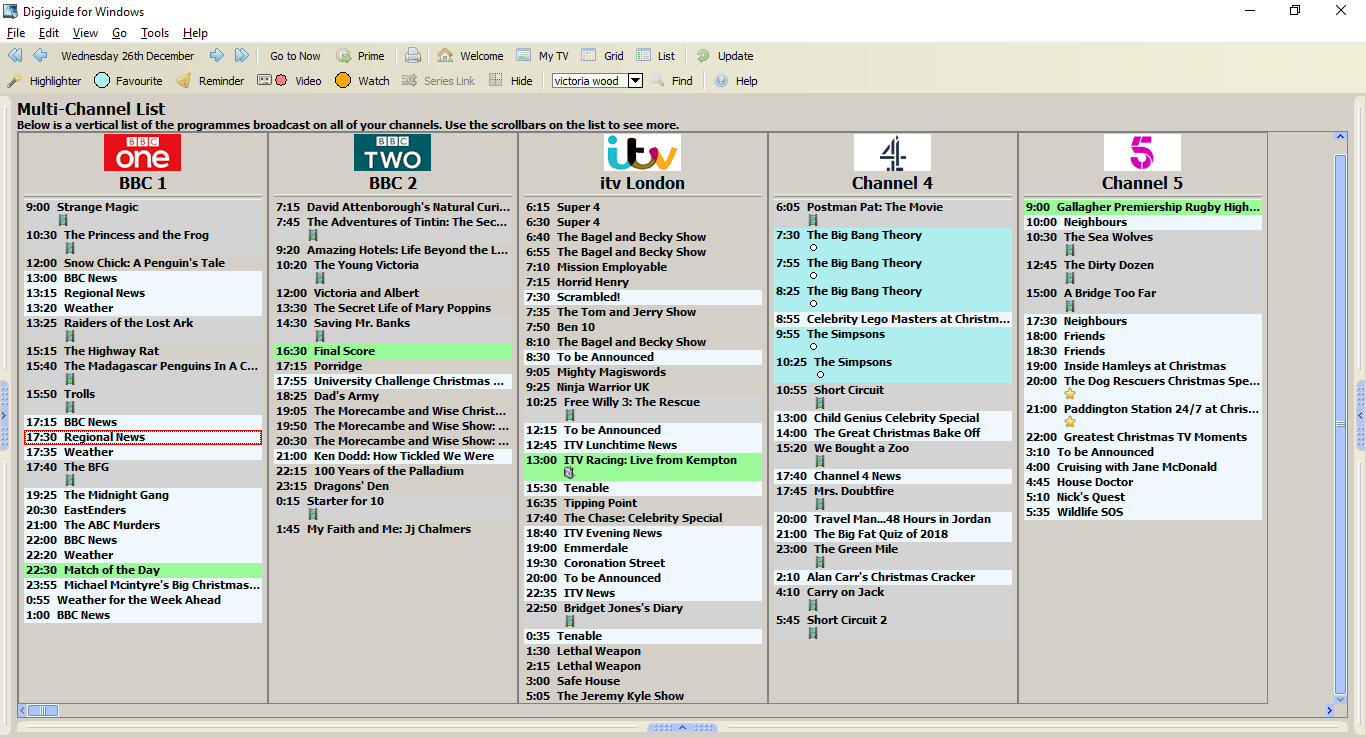Switch to Grid view
Viewport: 1366px width, 738px height.
(602, 56)
